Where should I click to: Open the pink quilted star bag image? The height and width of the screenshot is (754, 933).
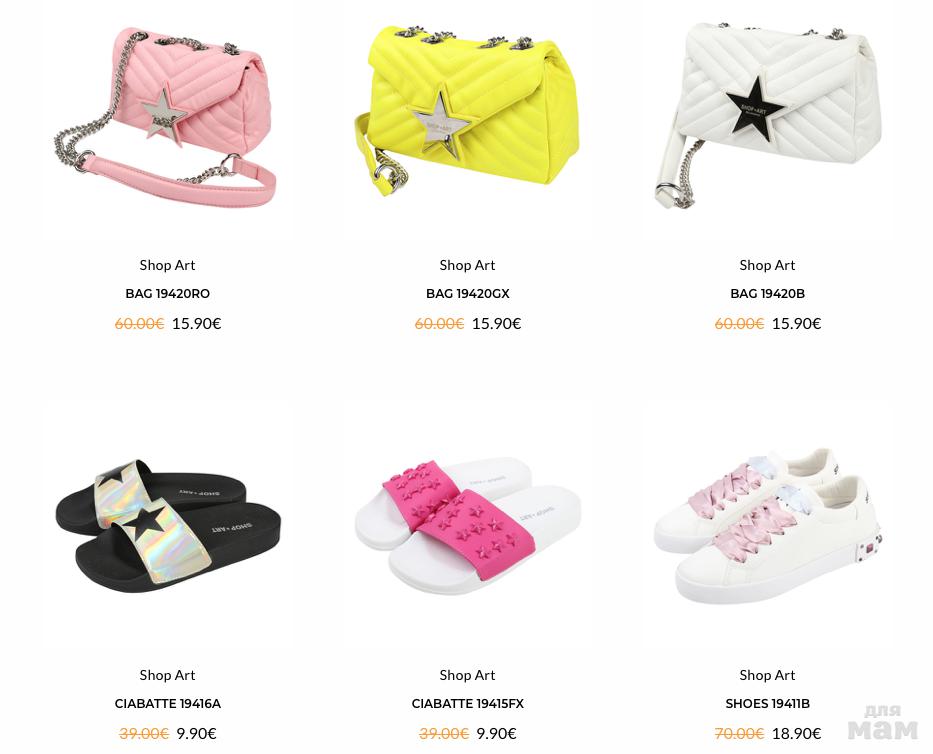tap(167, 117)
